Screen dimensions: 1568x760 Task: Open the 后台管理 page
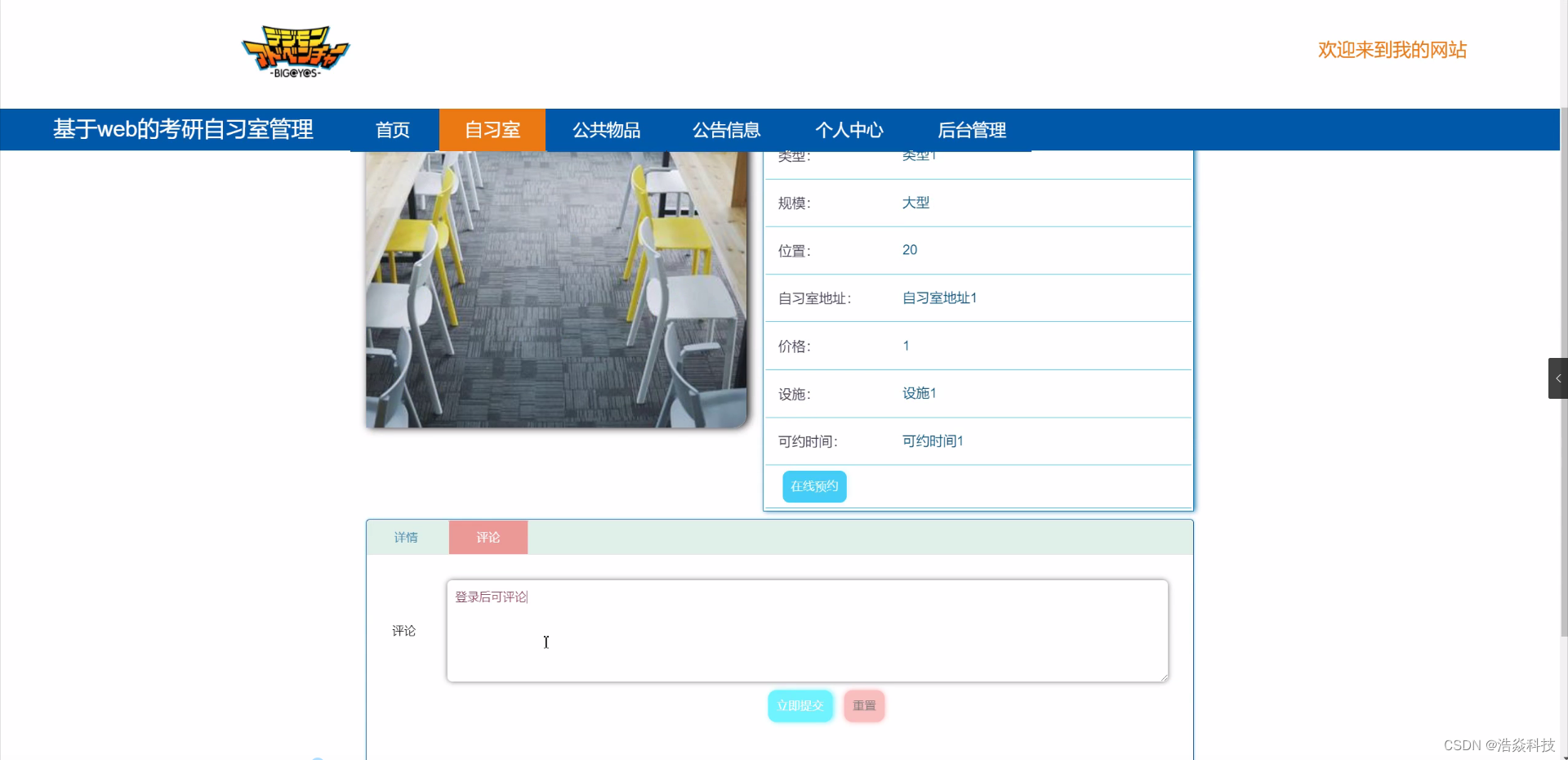(x=972, y=130)
